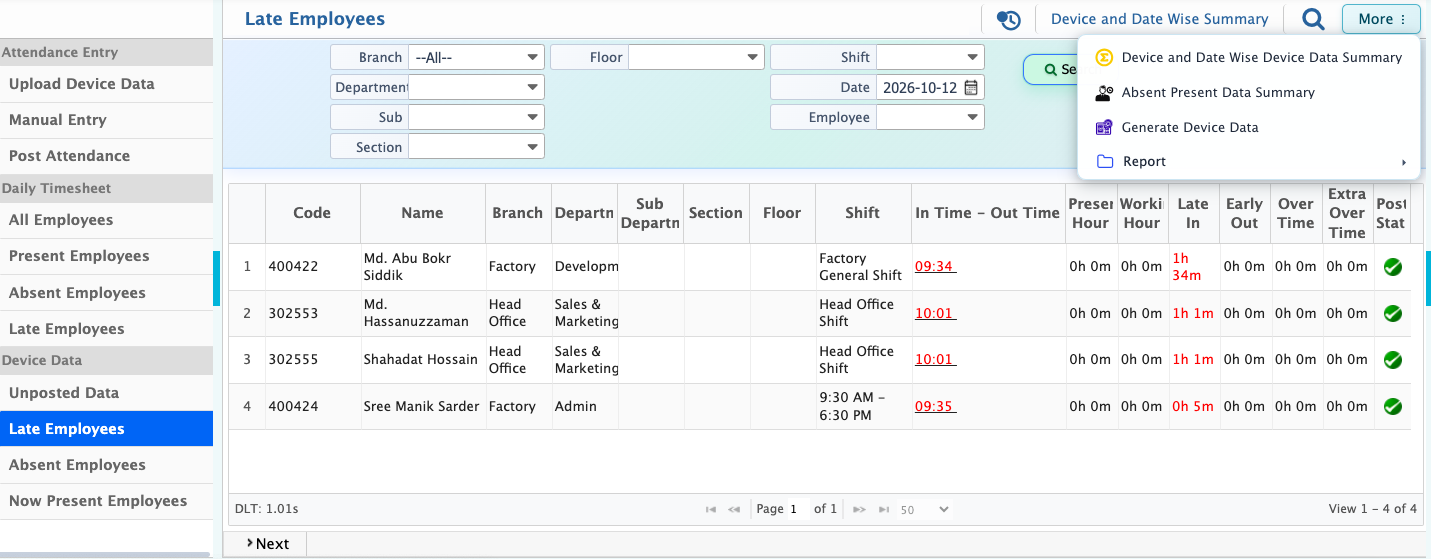
Task: Select Device and Date Wise Device Data Summary
Action: tap(1250, 57)
